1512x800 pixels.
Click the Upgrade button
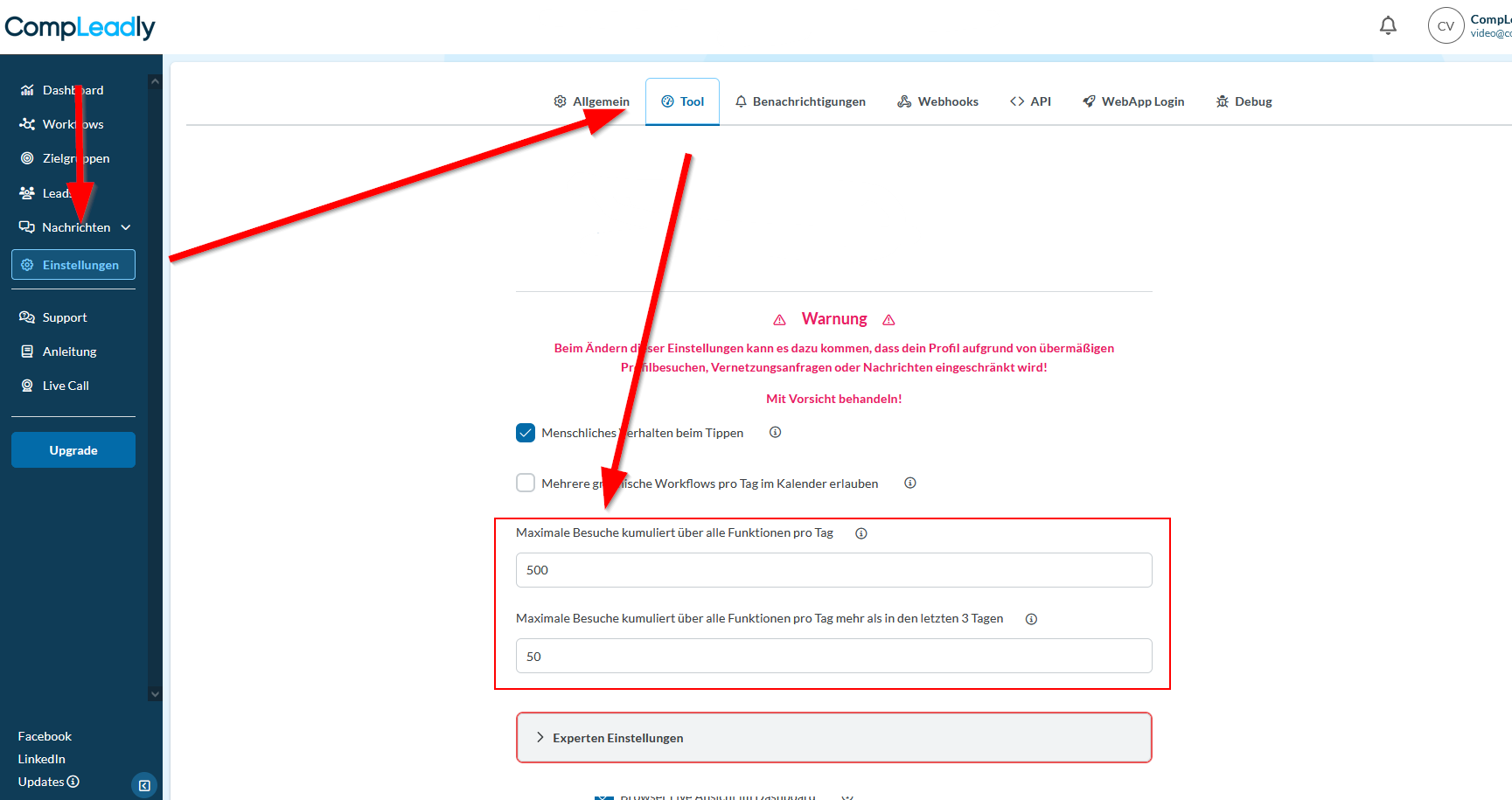point(73,450)
